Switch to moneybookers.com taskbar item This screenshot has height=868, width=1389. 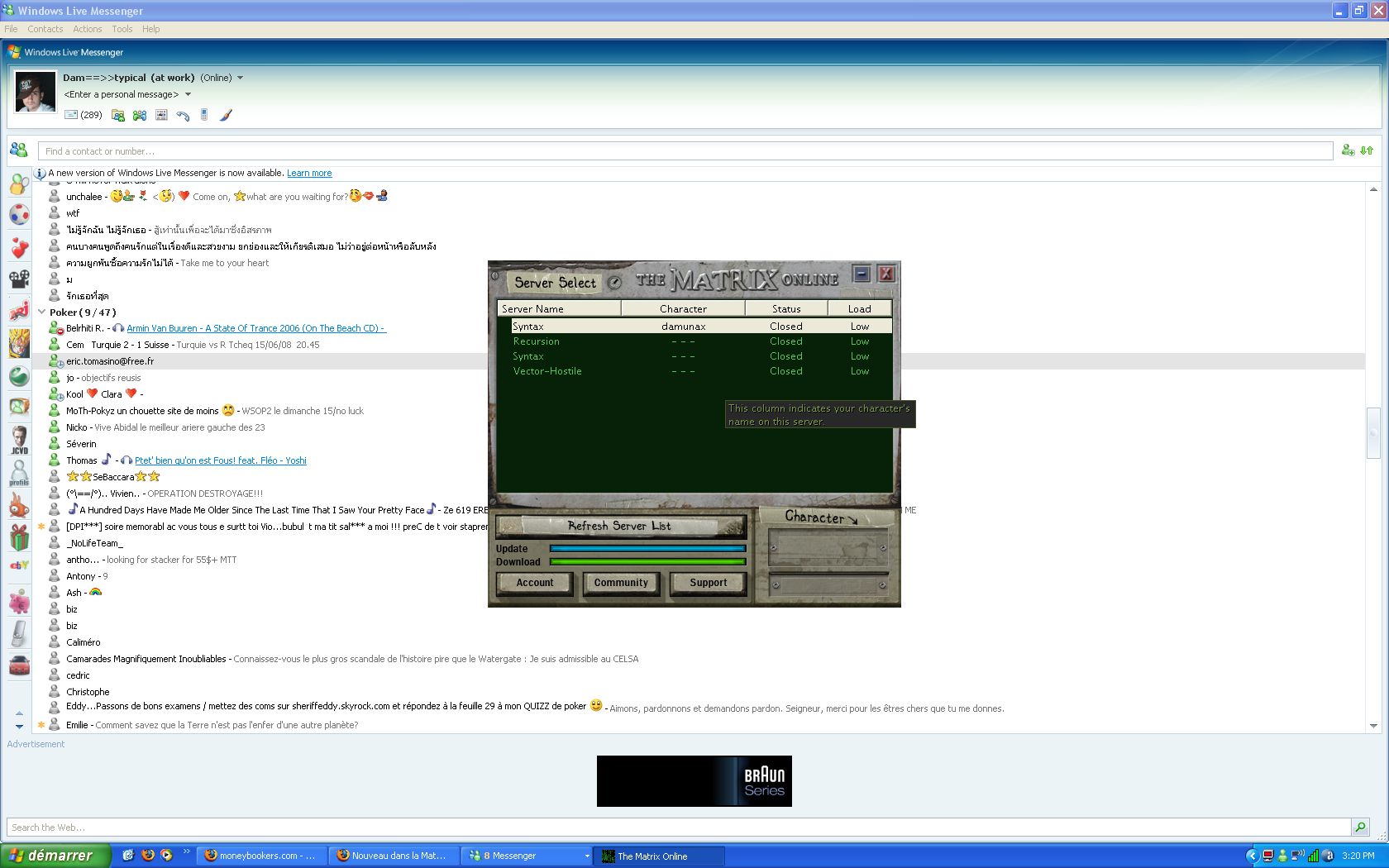[x=261, y=856]
